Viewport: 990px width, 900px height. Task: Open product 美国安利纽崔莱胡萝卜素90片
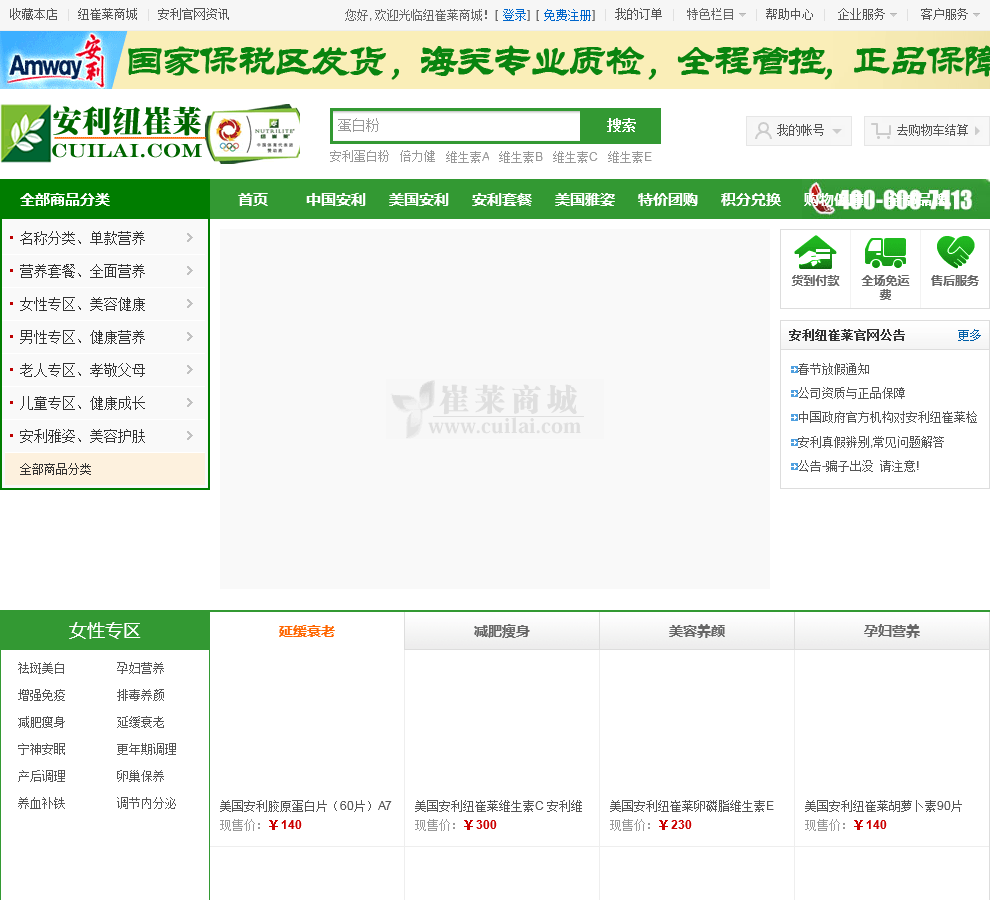tap(883, 806)
